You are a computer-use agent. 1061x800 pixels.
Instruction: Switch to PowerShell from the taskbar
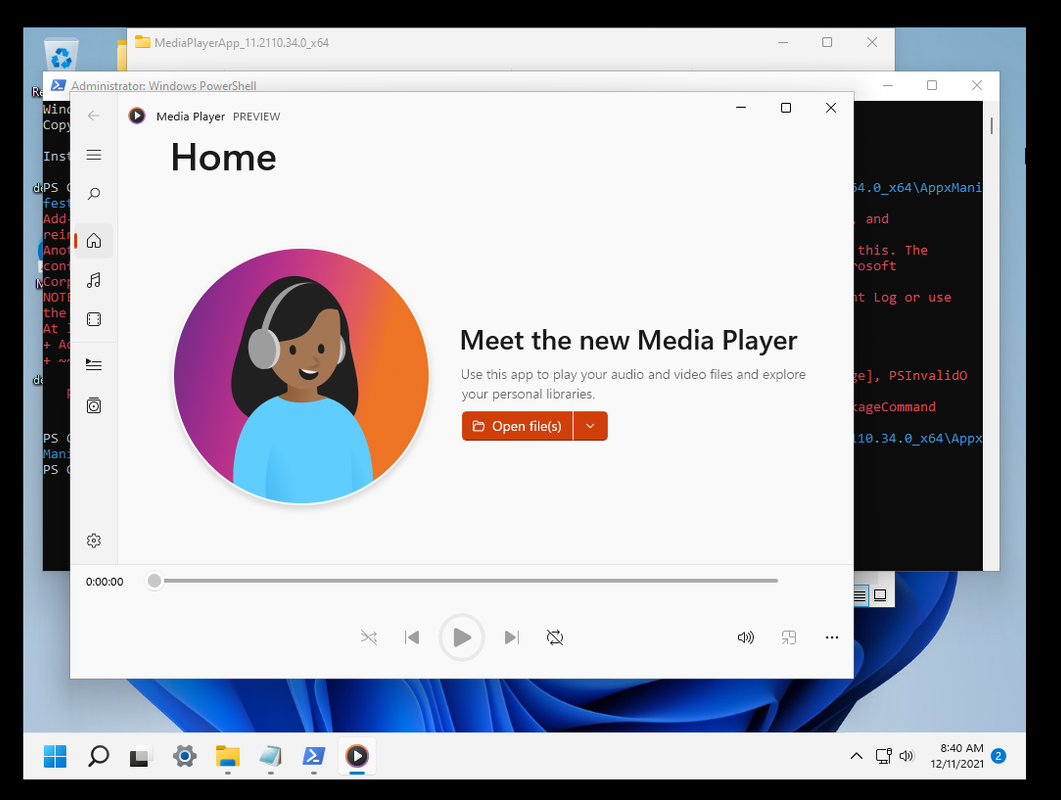(x=313, y=756)
